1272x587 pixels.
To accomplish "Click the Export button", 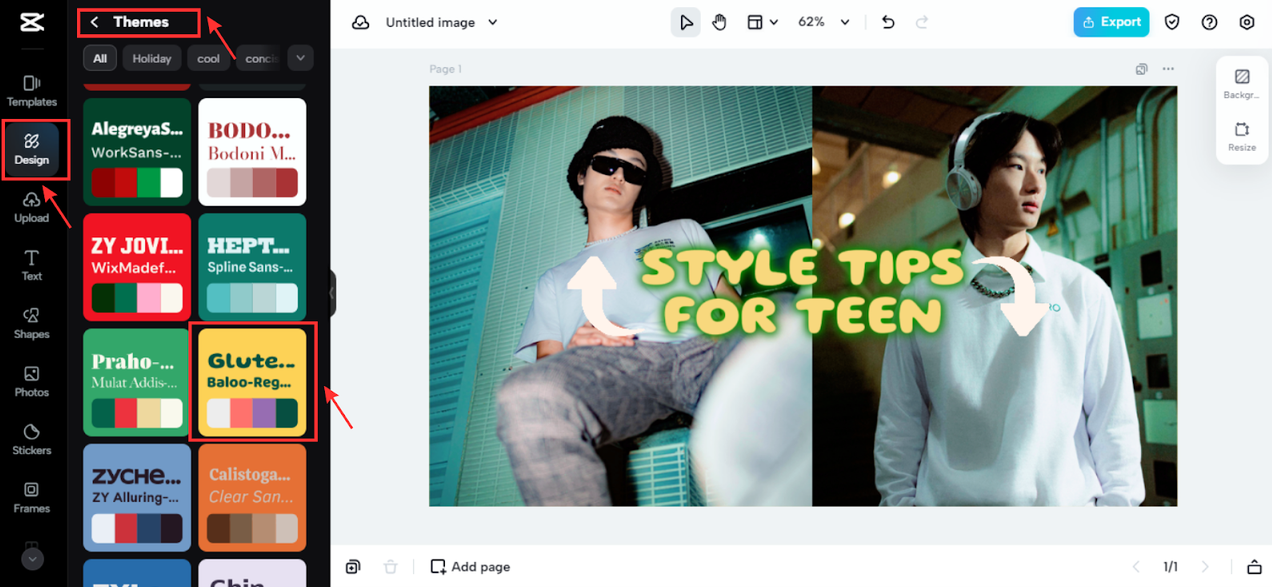I will [1111, 22].
